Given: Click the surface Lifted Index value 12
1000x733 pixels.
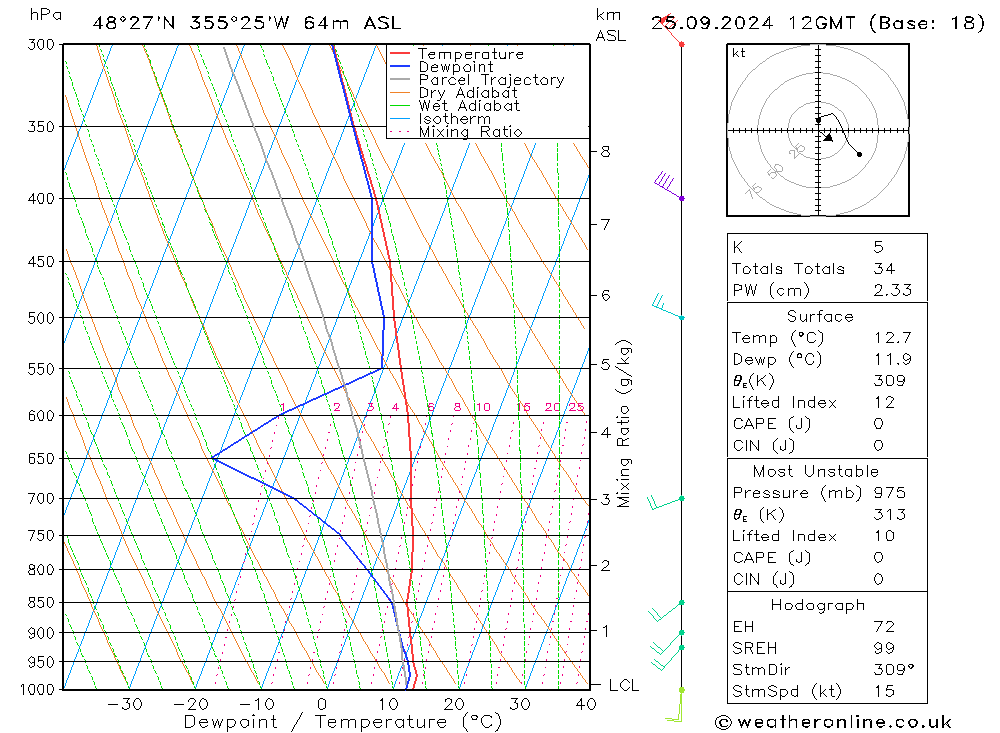Looking at the screenshot, I should pos(885,403).
